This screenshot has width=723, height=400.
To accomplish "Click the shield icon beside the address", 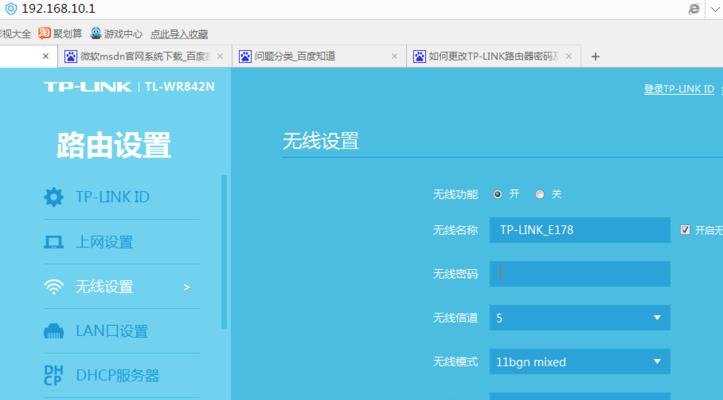I will [x=11, y=9].
